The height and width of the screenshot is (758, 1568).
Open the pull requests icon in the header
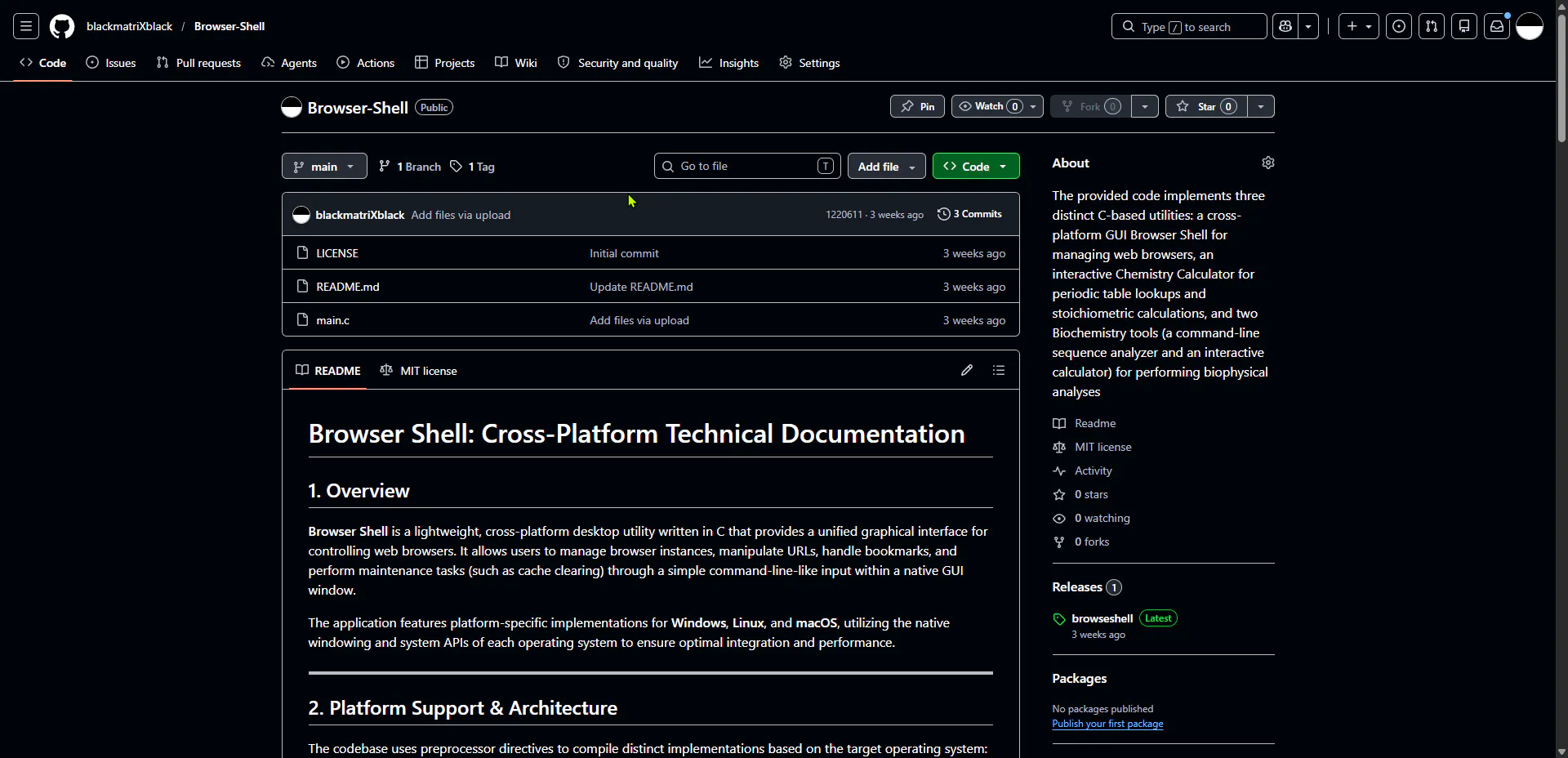(x=1432, y=26)
